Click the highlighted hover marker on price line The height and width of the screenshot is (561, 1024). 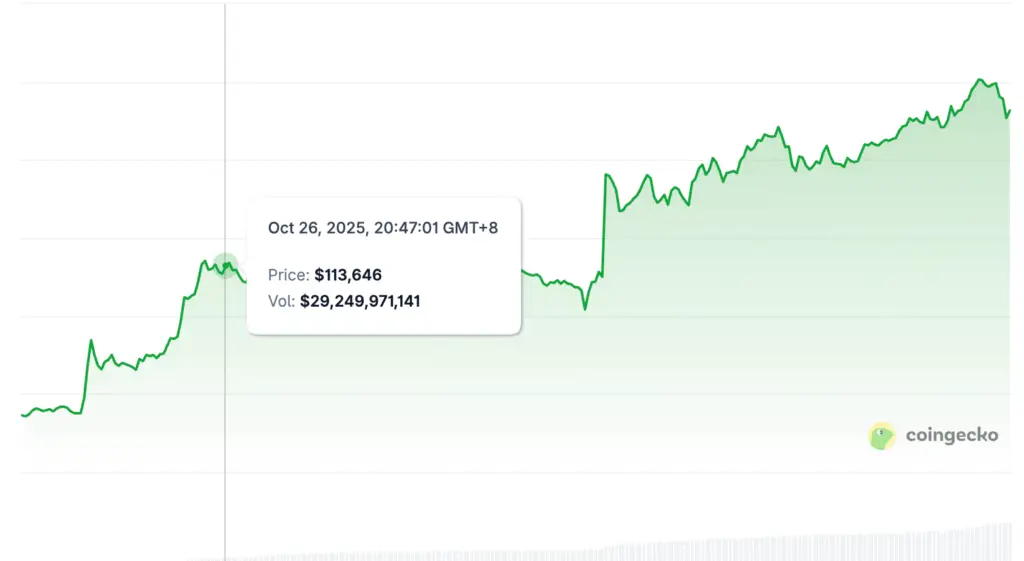click(x=225, y=265)
